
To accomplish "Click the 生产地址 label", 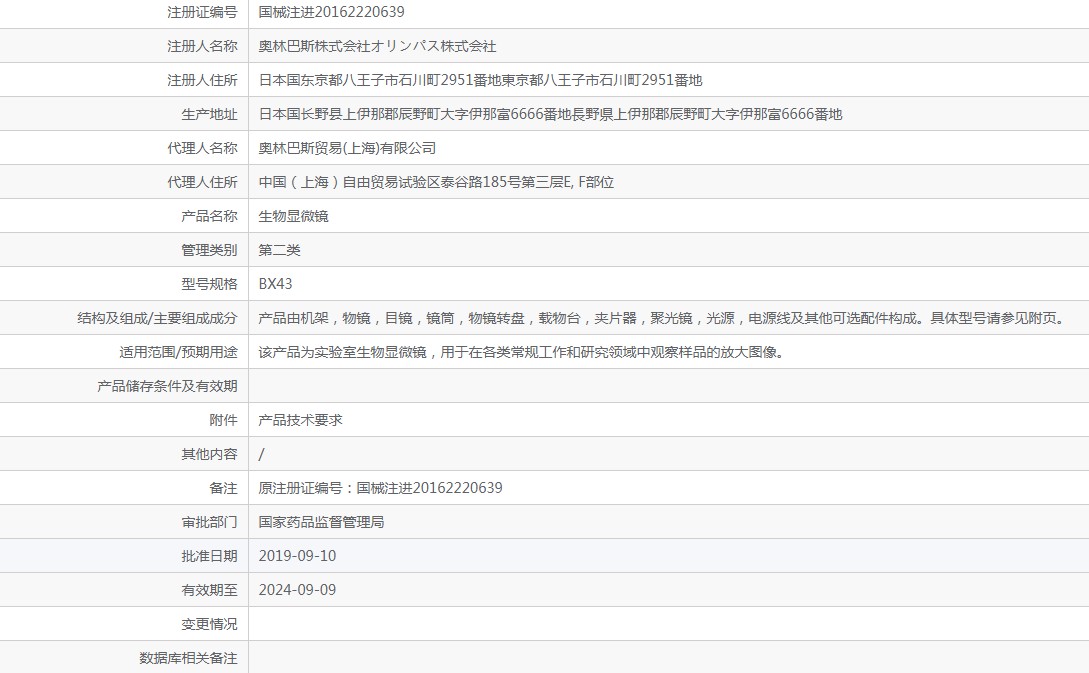I will [209, 114].
